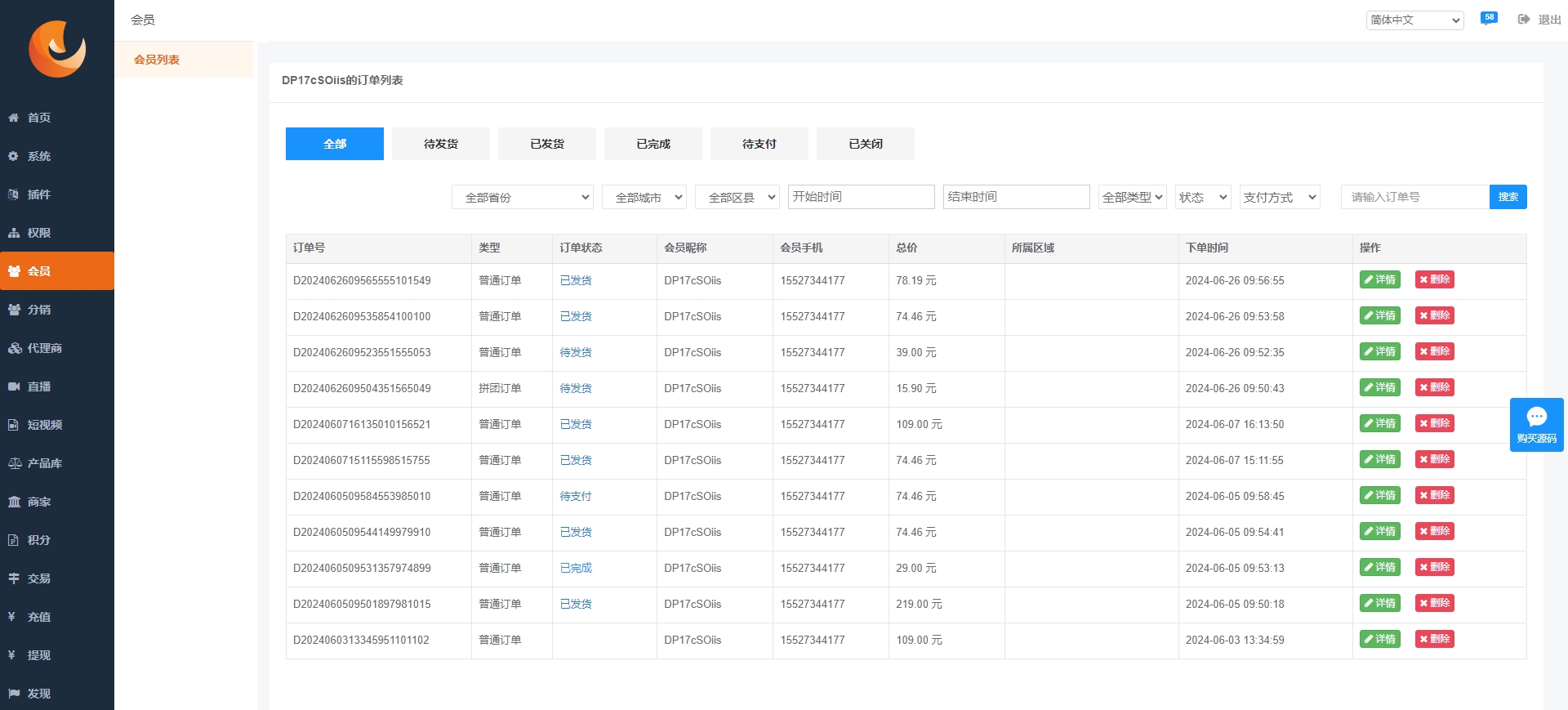Click the 开始时间 start date field
The image size is (1568, 710).
(861, 197)
